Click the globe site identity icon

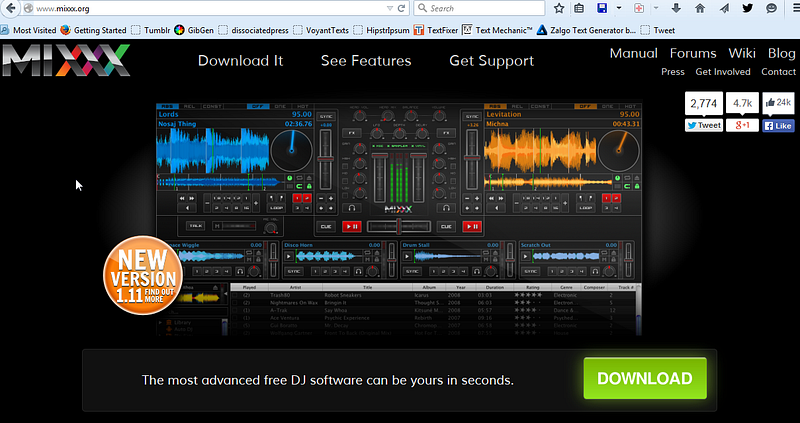[29, 9]
